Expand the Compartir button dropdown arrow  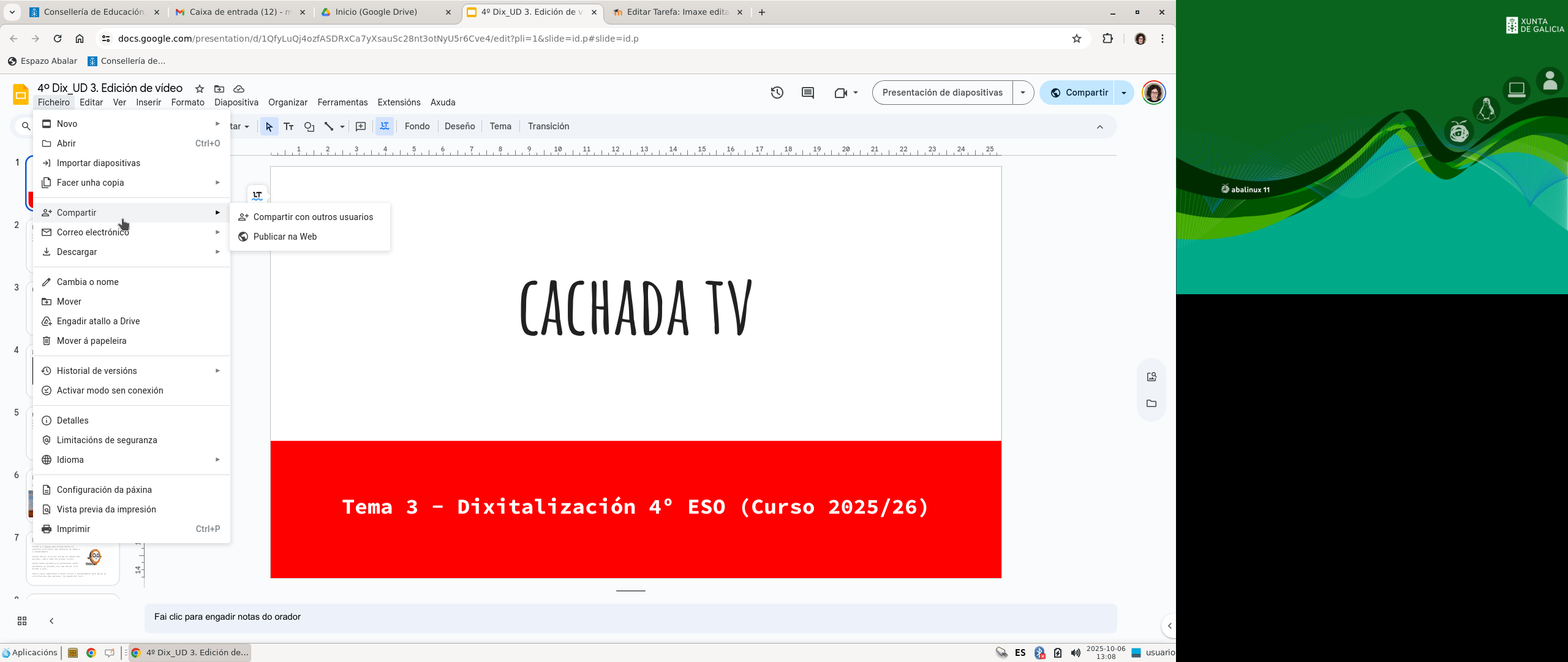[1124, 93]
